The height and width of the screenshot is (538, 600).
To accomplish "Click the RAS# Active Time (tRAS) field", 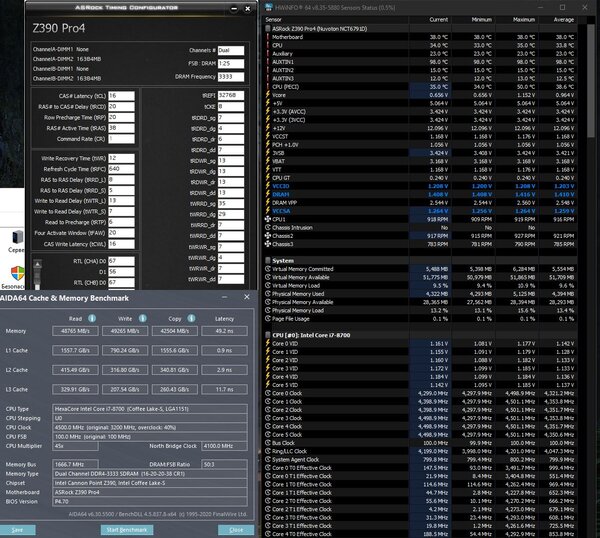I will (x=121, y=128).
